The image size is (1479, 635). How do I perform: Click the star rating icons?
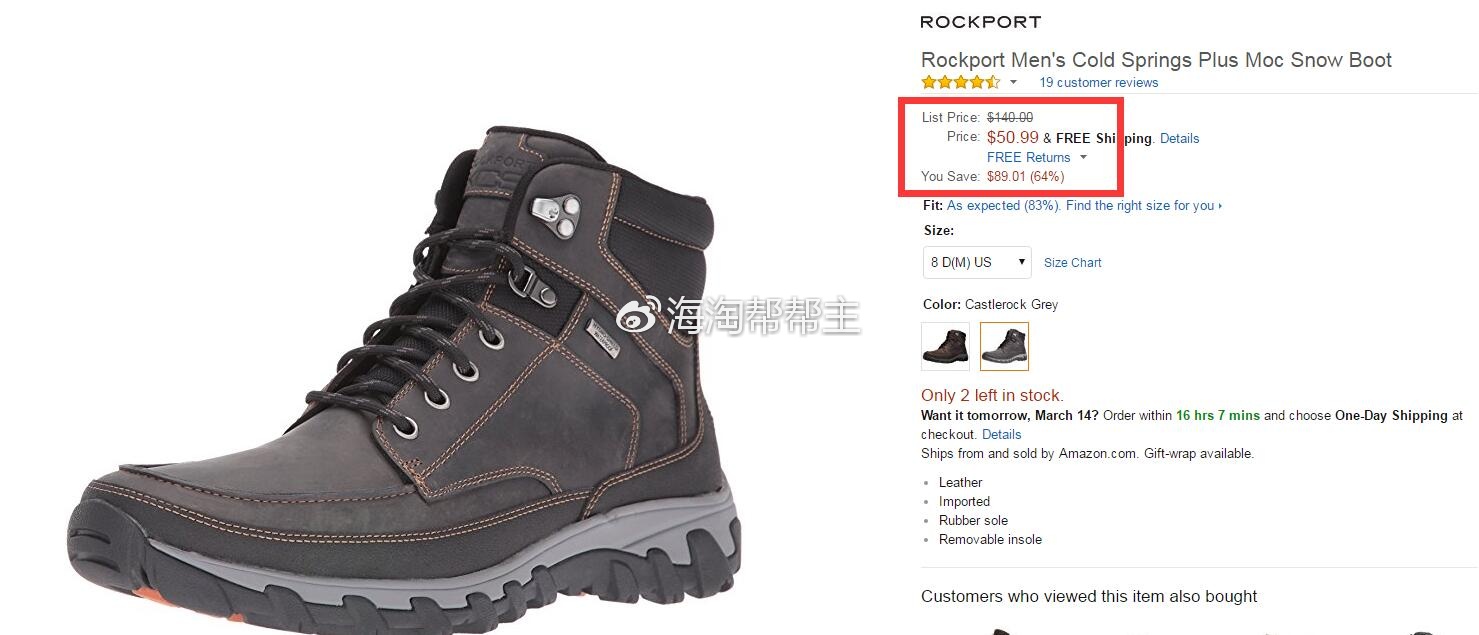tap(960, 82)
